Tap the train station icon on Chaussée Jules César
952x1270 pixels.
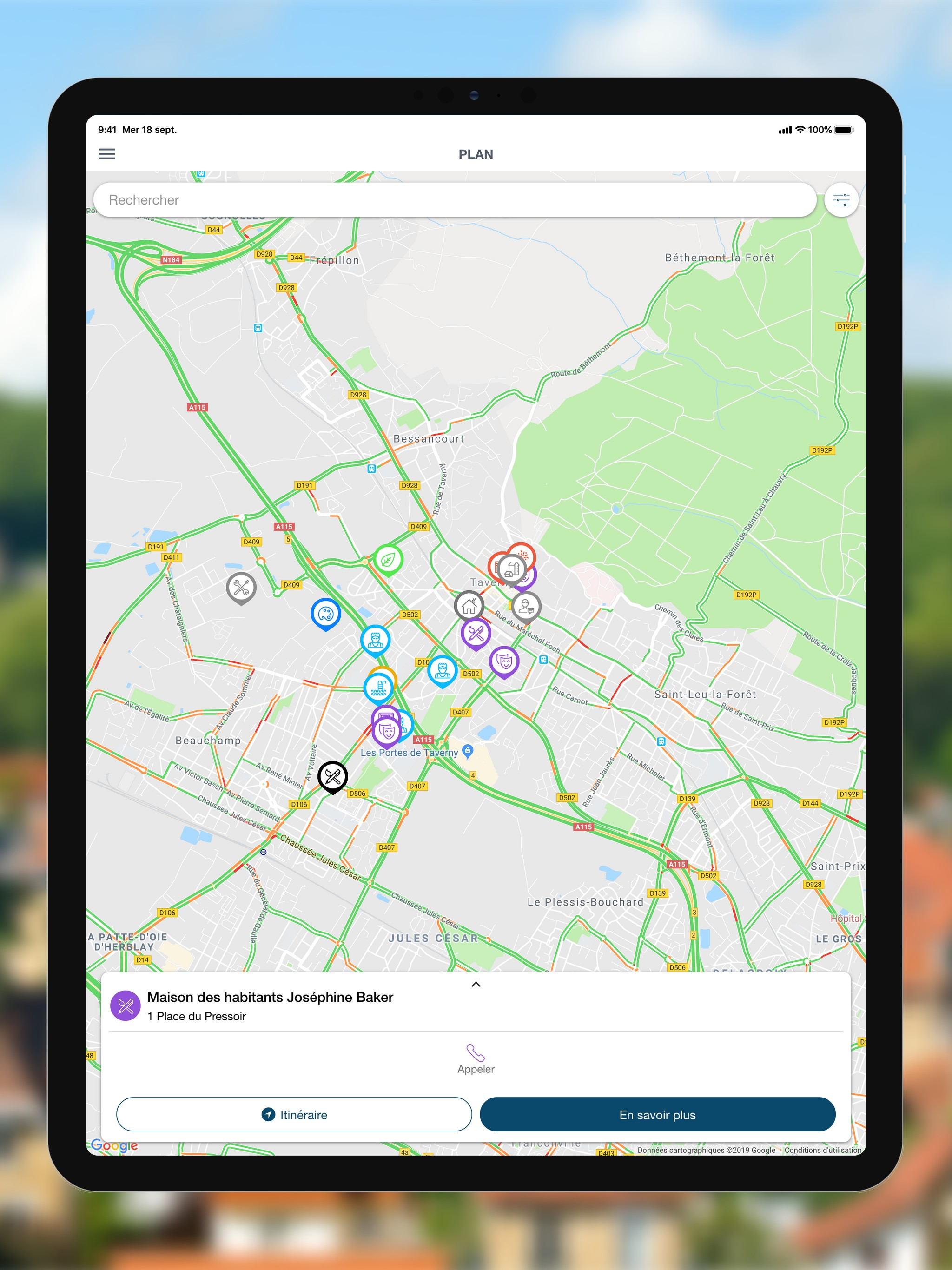(263, 852)
